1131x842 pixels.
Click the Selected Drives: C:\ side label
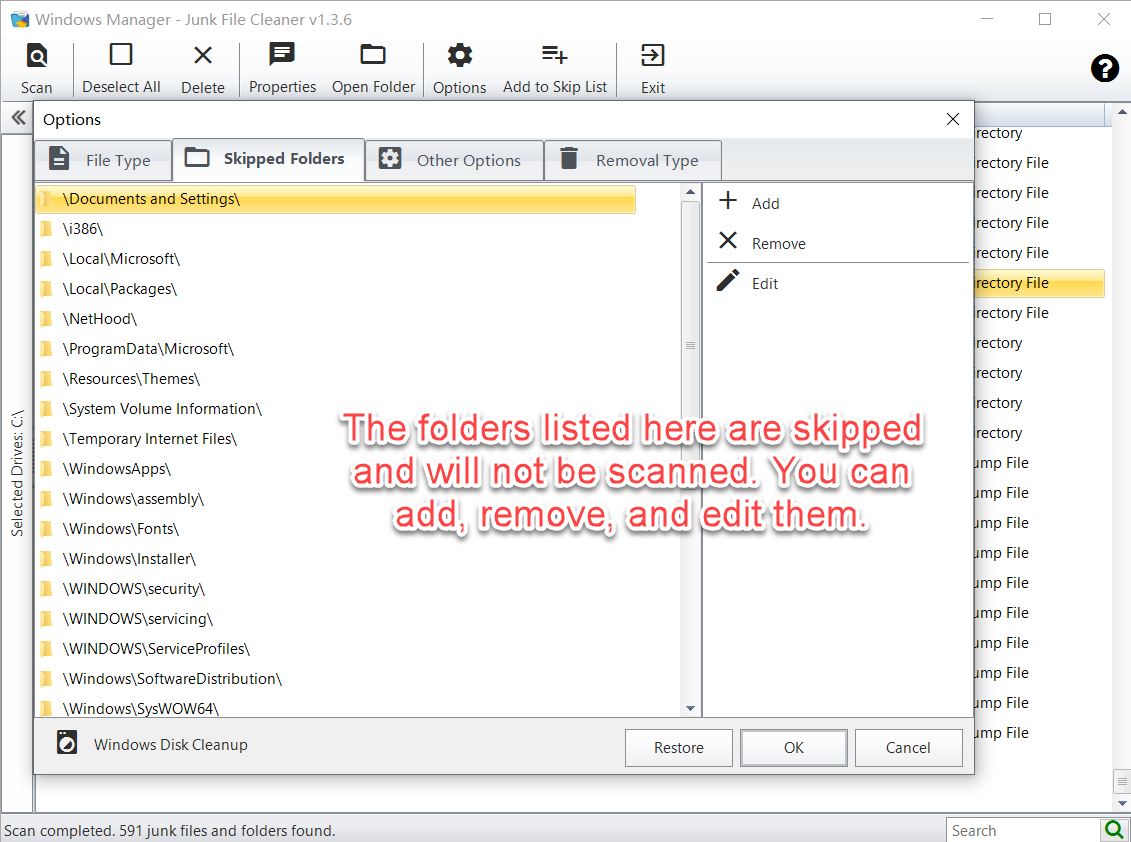(x=17, y=473)
